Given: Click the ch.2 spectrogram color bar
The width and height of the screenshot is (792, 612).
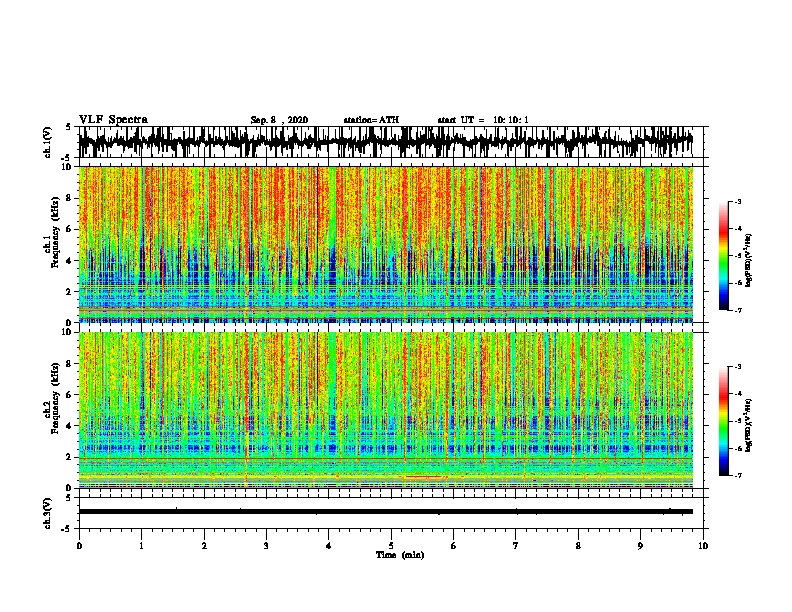Looking at the screenshot, I should pyautogui.click(x=723, y=421).
